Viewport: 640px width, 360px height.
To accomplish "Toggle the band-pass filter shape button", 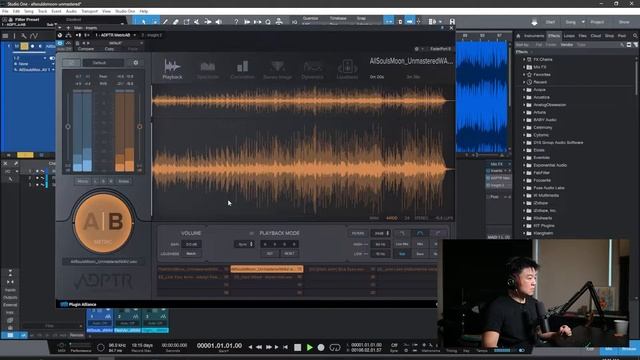I will click(420, 233).
